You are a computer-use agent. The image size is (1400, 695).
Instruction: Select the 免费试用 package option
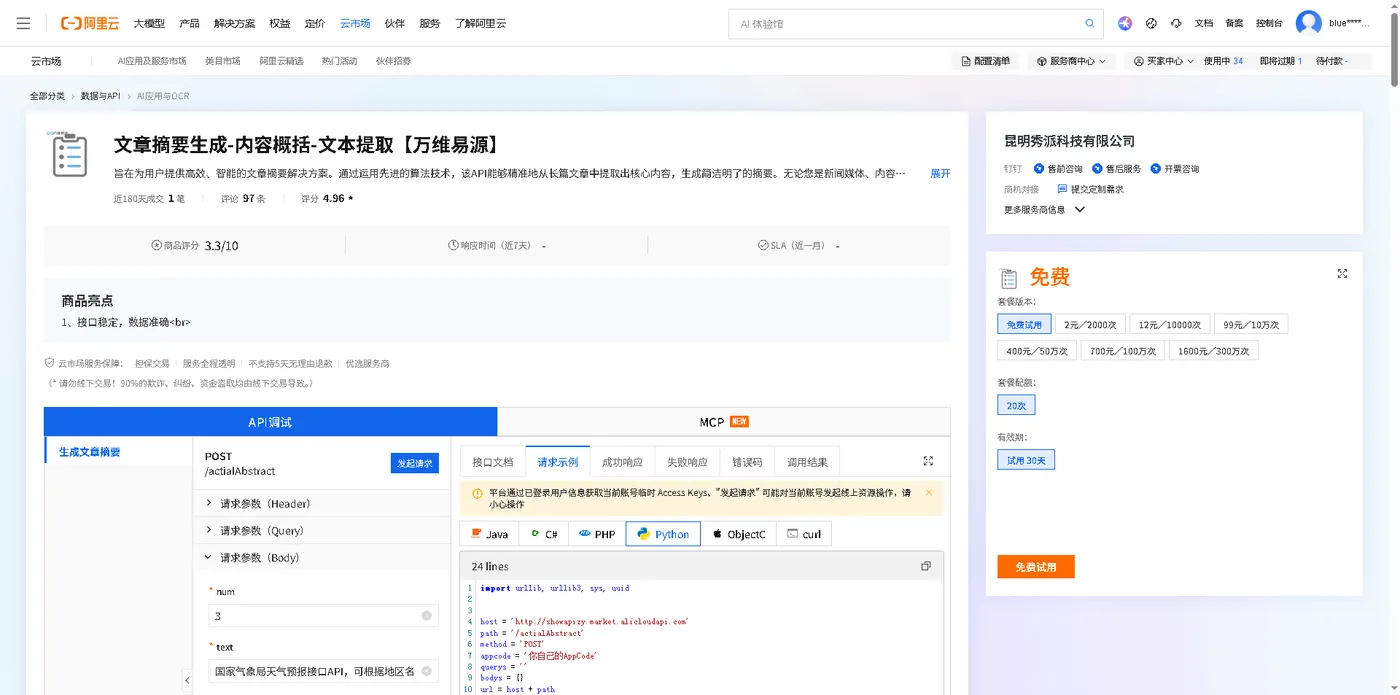pos(1024,324)
